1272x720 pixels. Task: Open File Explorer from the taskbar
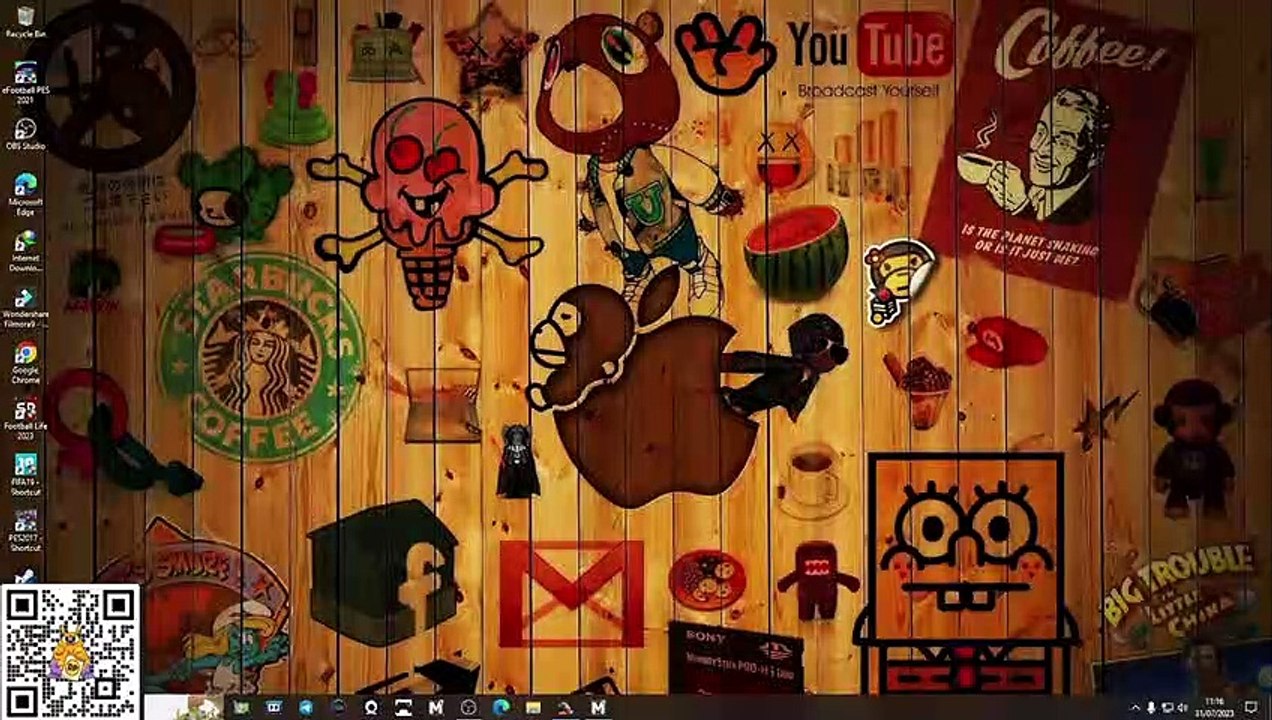(x=533, y=707)
